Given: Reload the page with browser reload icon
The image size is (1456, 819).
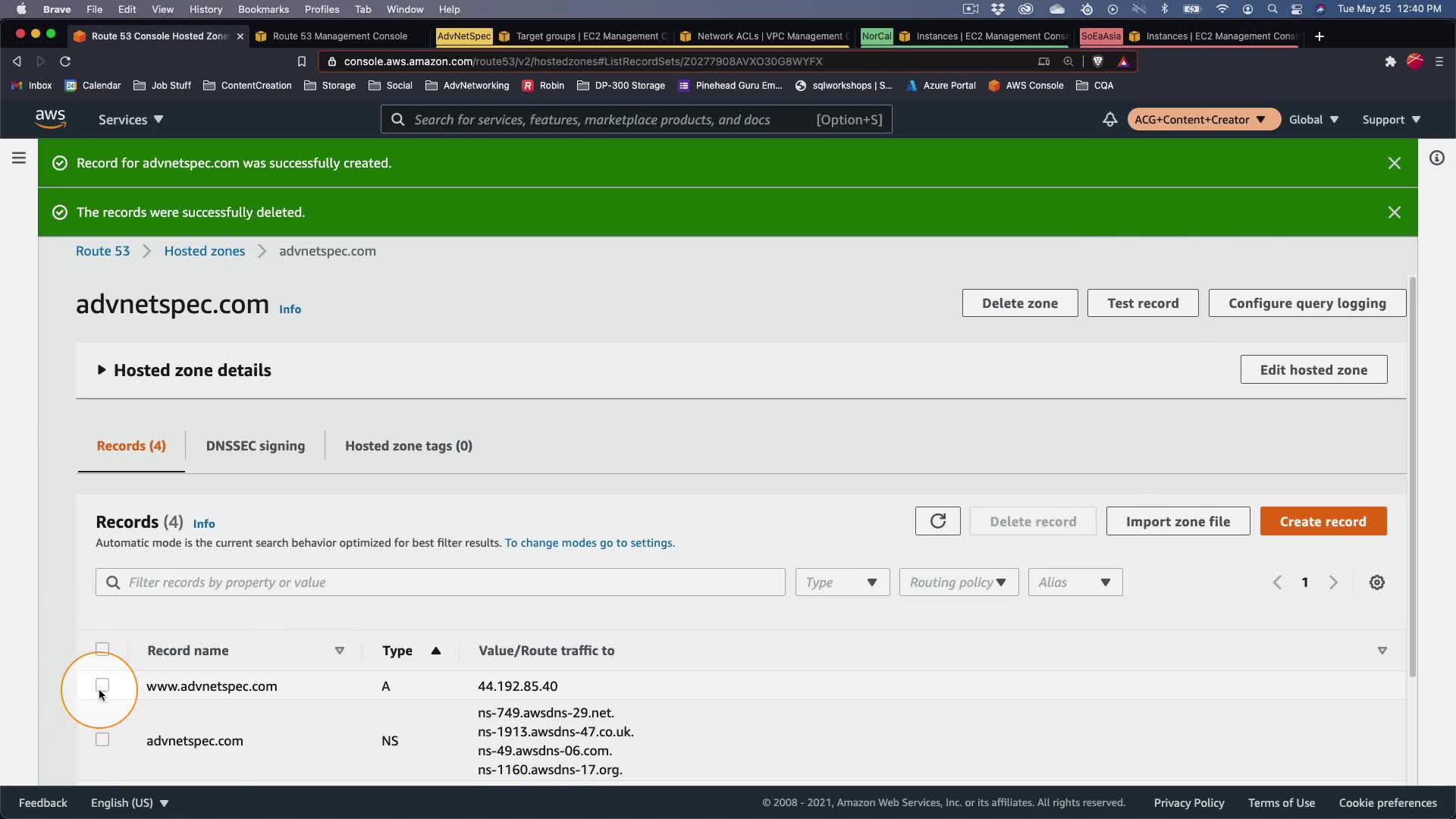Looking at the screenshot, I should [x=65, y=61].
